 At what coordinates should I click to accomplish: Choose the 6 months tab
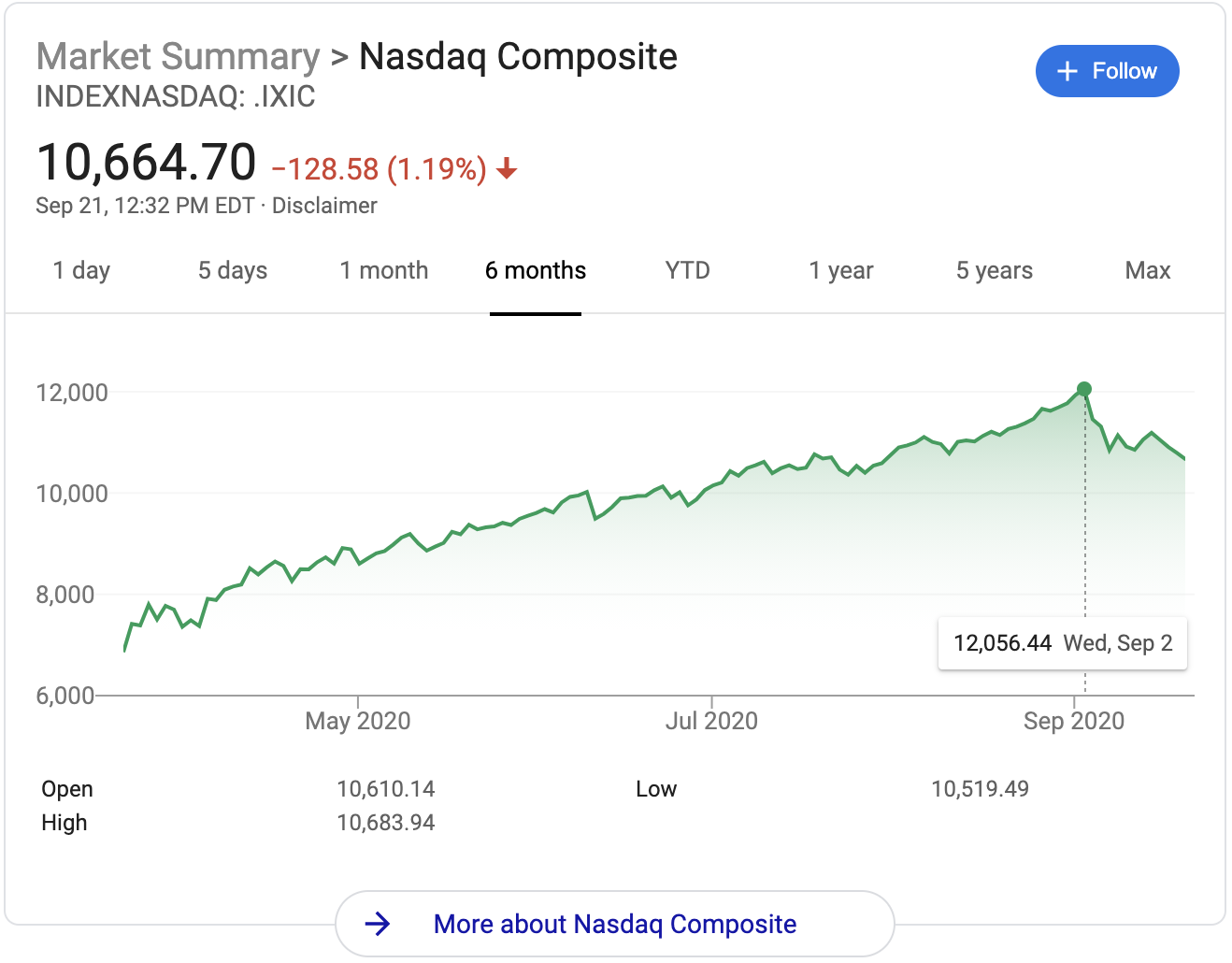tap(536, 271)
